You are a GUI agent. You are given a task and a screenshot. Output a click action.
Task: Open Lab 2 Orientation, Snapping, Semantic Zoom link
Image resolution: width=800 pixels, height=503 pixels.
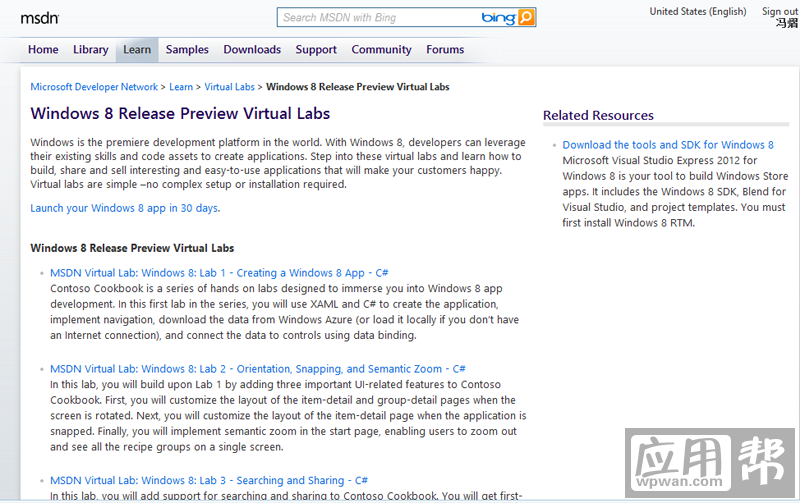click(258, 369)
